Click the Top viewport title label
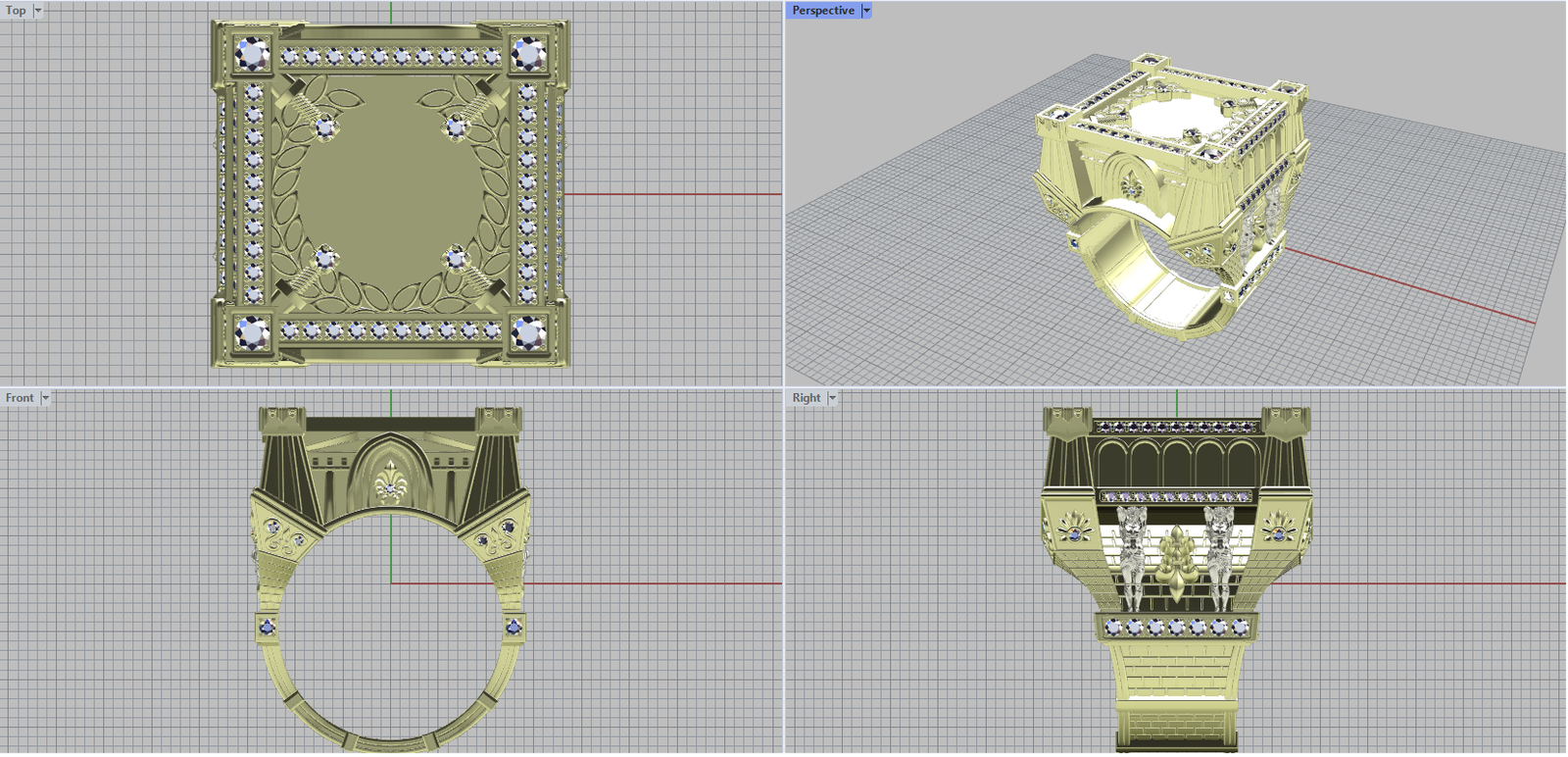This screenshot has height=757, width=1568. 16,11
